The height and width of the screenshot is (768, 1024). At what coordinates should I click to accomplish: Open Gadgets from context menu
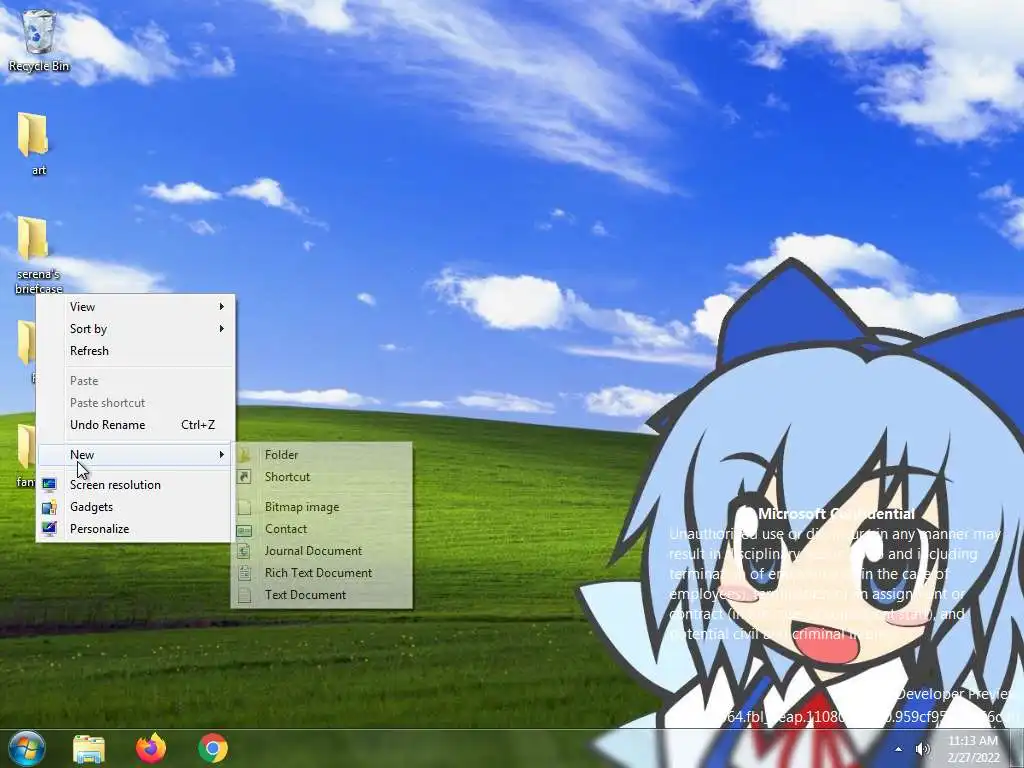coord(135,507)
